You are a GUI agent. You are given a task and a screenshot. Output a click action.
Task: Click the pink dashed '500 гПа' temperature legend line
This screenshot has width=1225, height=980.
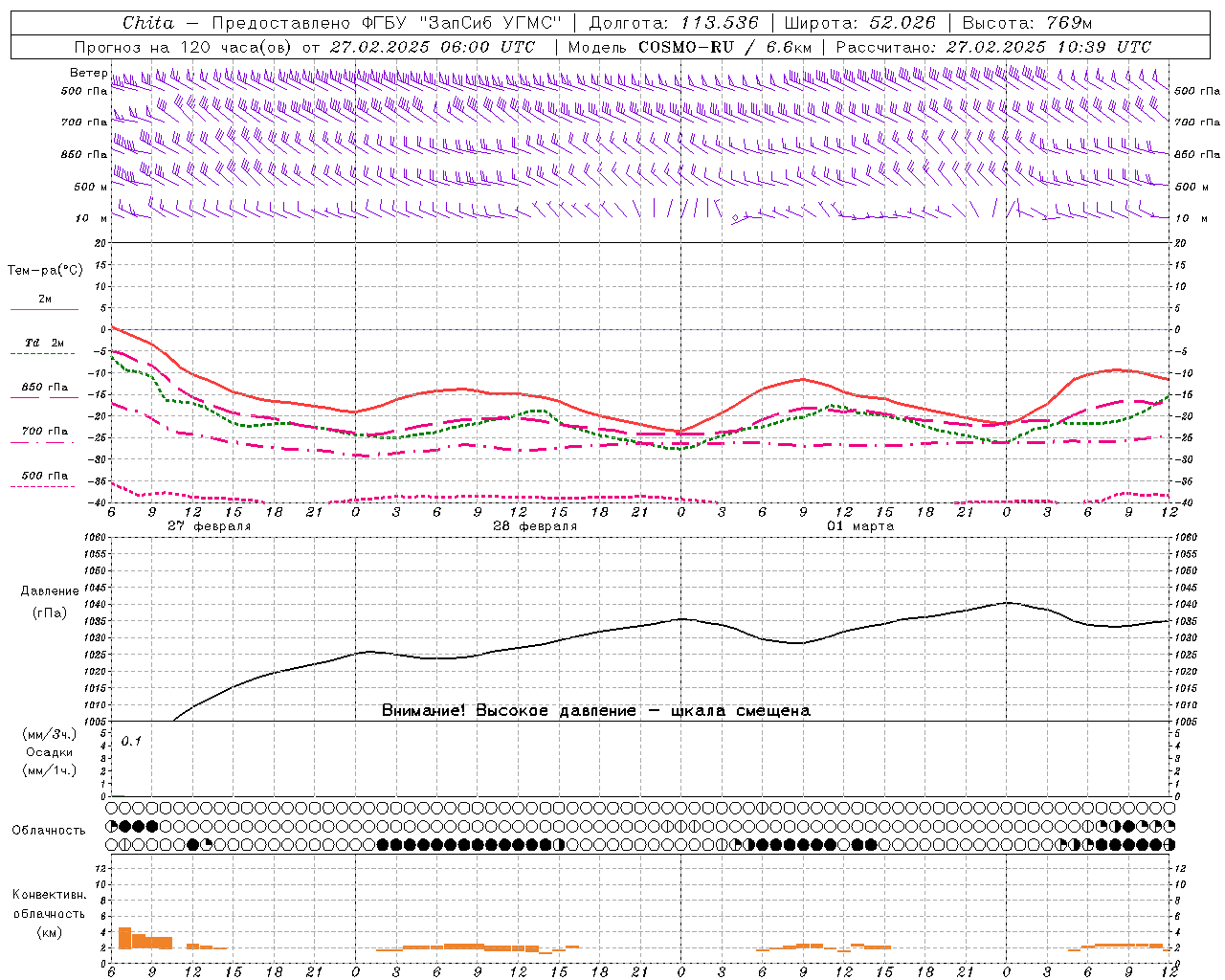[x=44, y=486]
